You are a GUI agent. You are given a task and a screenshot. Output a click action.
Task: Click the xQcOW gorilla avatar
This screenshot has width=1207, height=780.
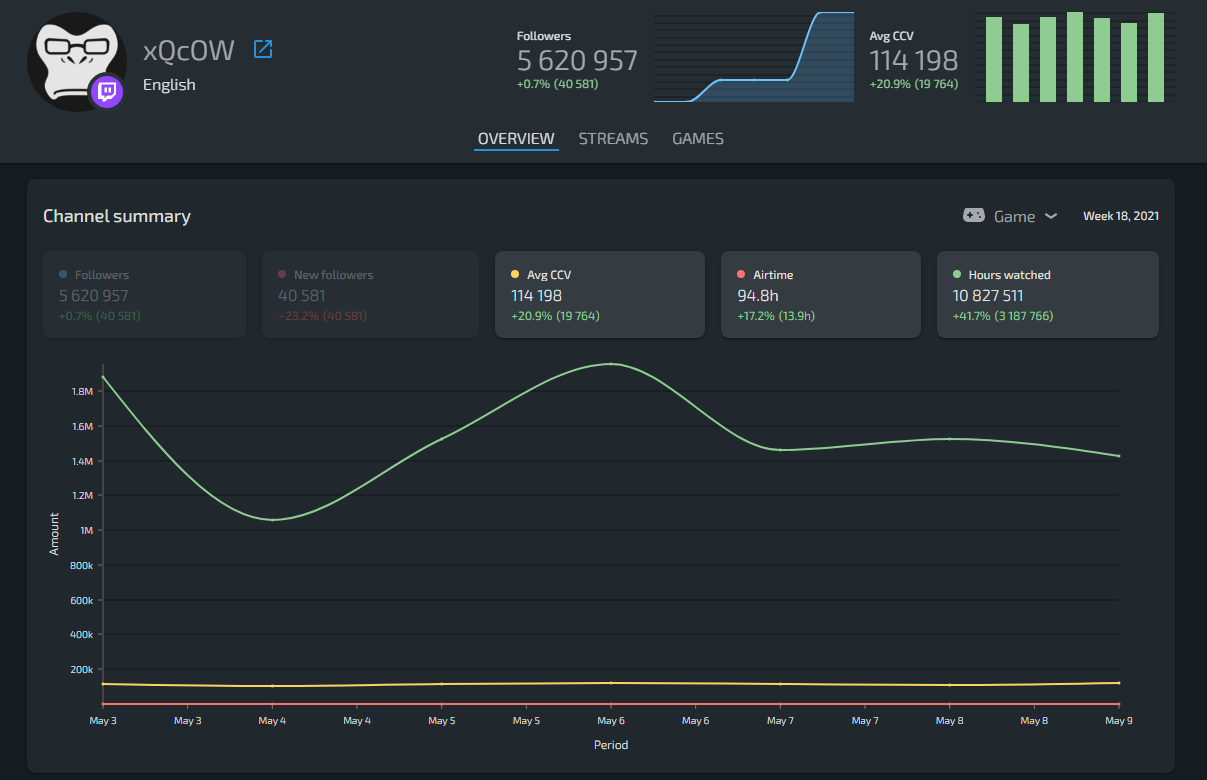click(77, 61)
